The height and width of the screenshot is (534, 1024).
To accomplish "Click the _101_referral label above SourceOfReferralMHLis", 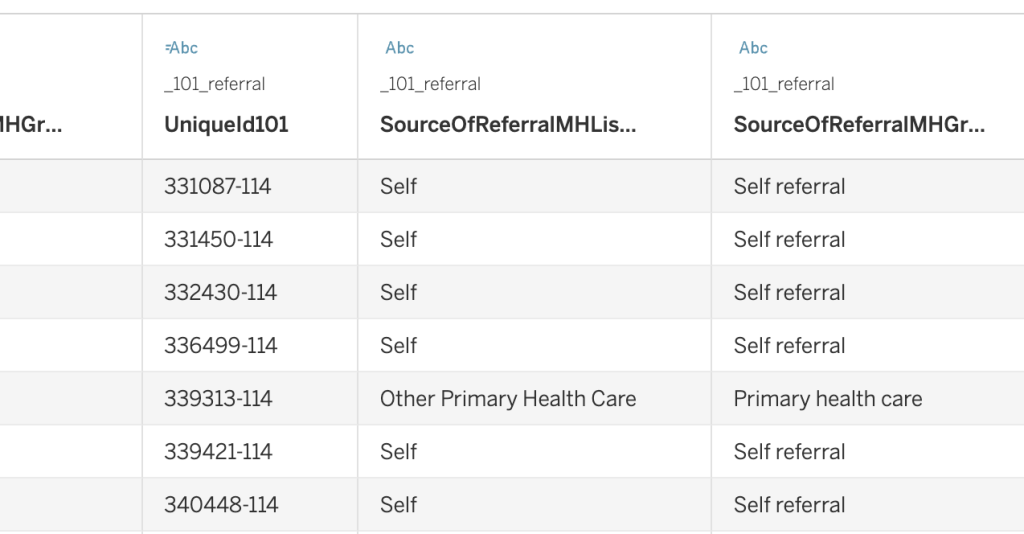I will [x=431, y=85].
